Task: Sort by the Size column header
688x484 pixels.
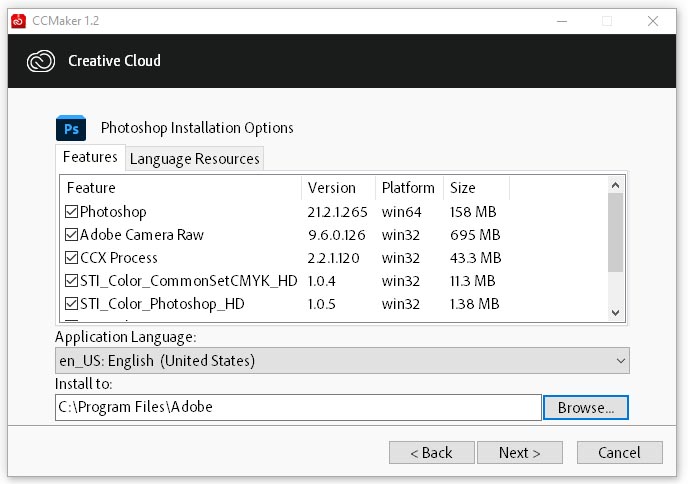Action: click(x=477, y=188)
